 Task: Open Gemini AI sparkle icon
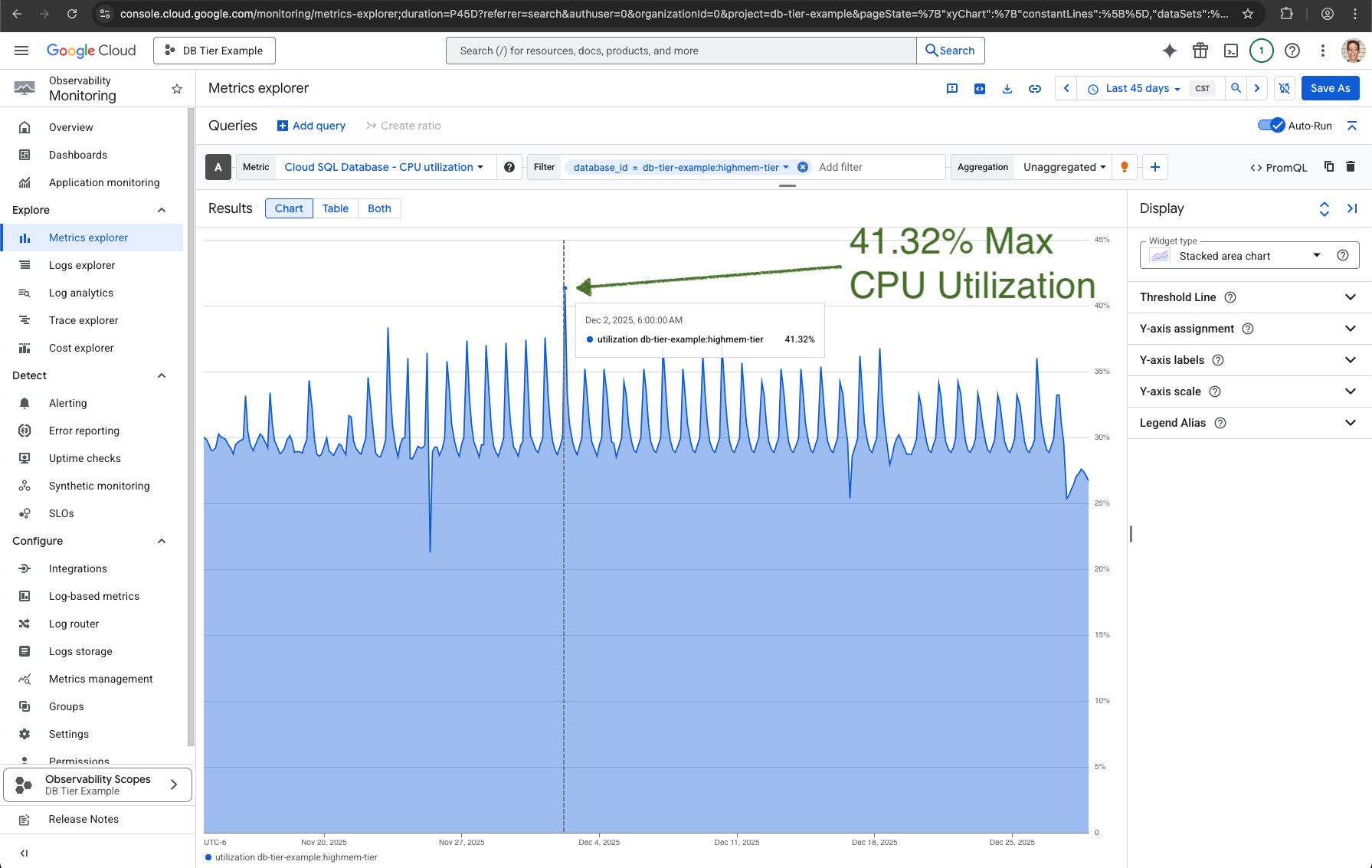tap(1169, 51)
